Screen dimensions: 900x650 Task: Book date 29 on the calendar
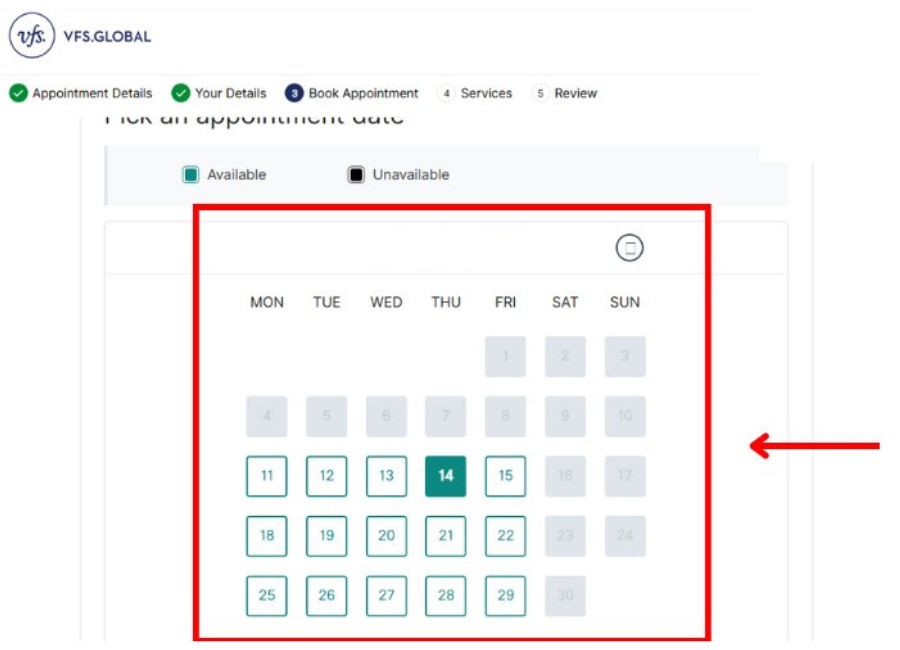(x=506, y=596)
